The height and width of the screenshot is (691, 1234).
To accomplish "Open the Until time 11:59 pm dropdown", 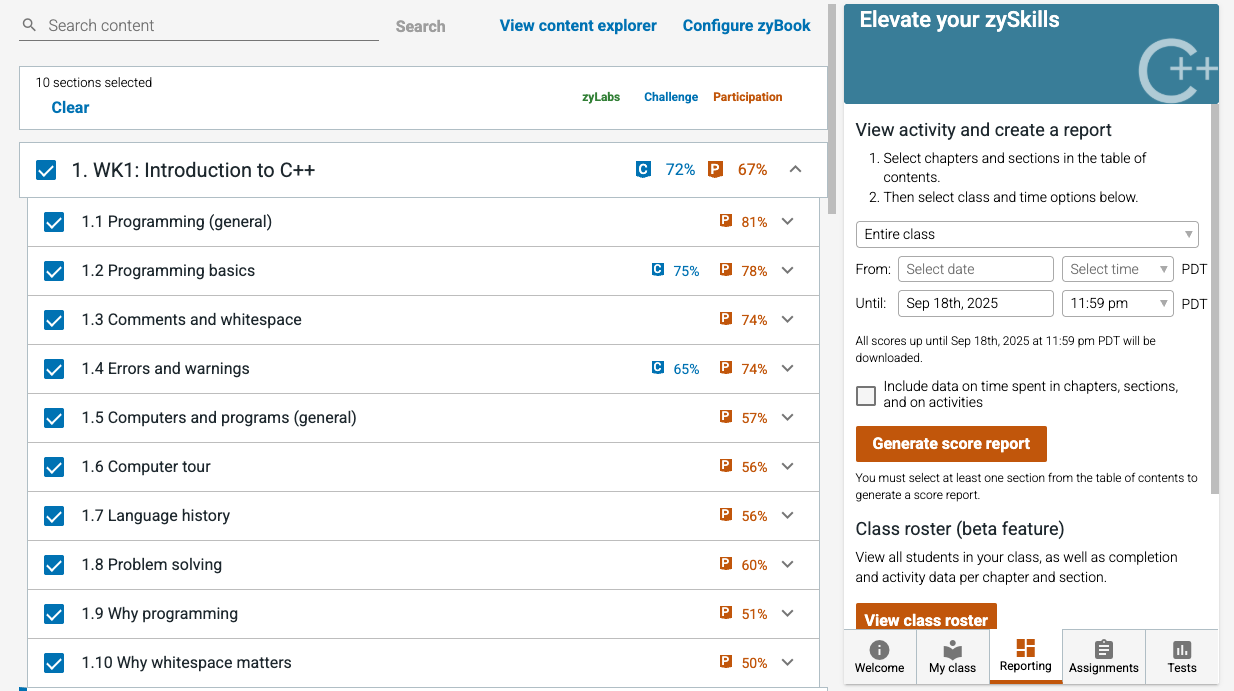I will coord(1117,303).
